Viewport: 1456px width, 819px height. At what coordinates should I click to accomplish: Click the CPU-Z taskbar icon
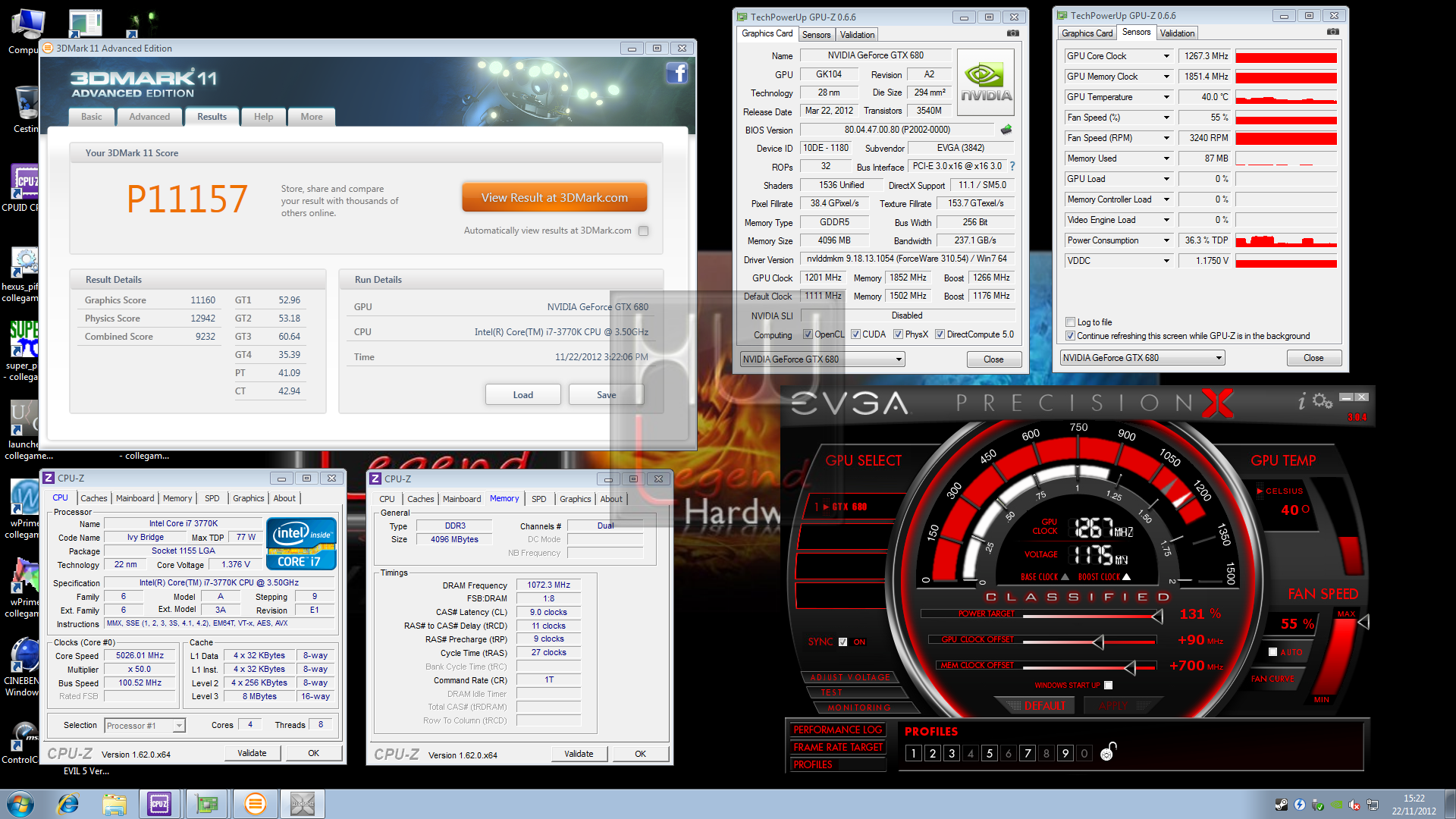(159, 804)
